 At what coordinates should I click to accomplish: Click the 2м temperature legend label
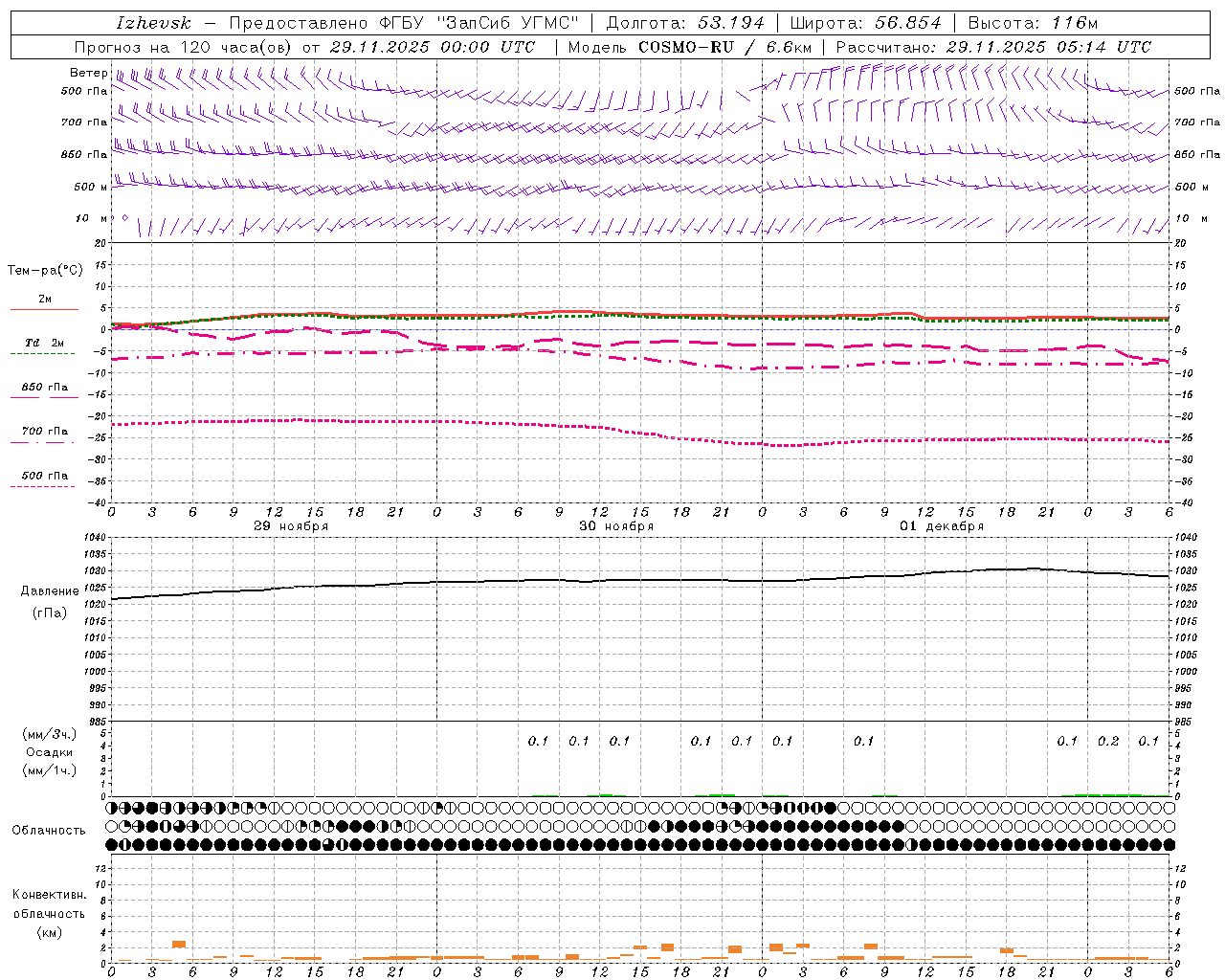[x=45, y=299]
